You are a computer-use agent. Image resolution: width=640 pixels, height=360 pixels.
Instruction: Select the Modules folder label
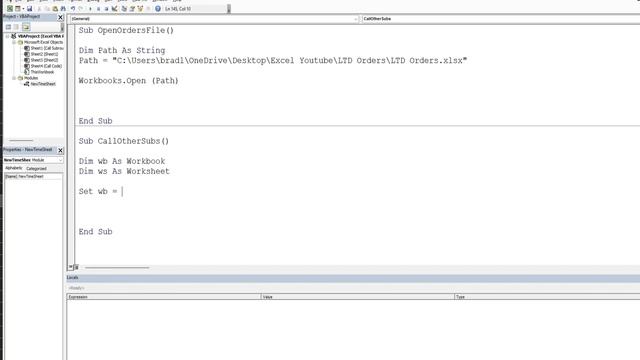[x=31, y=78]
